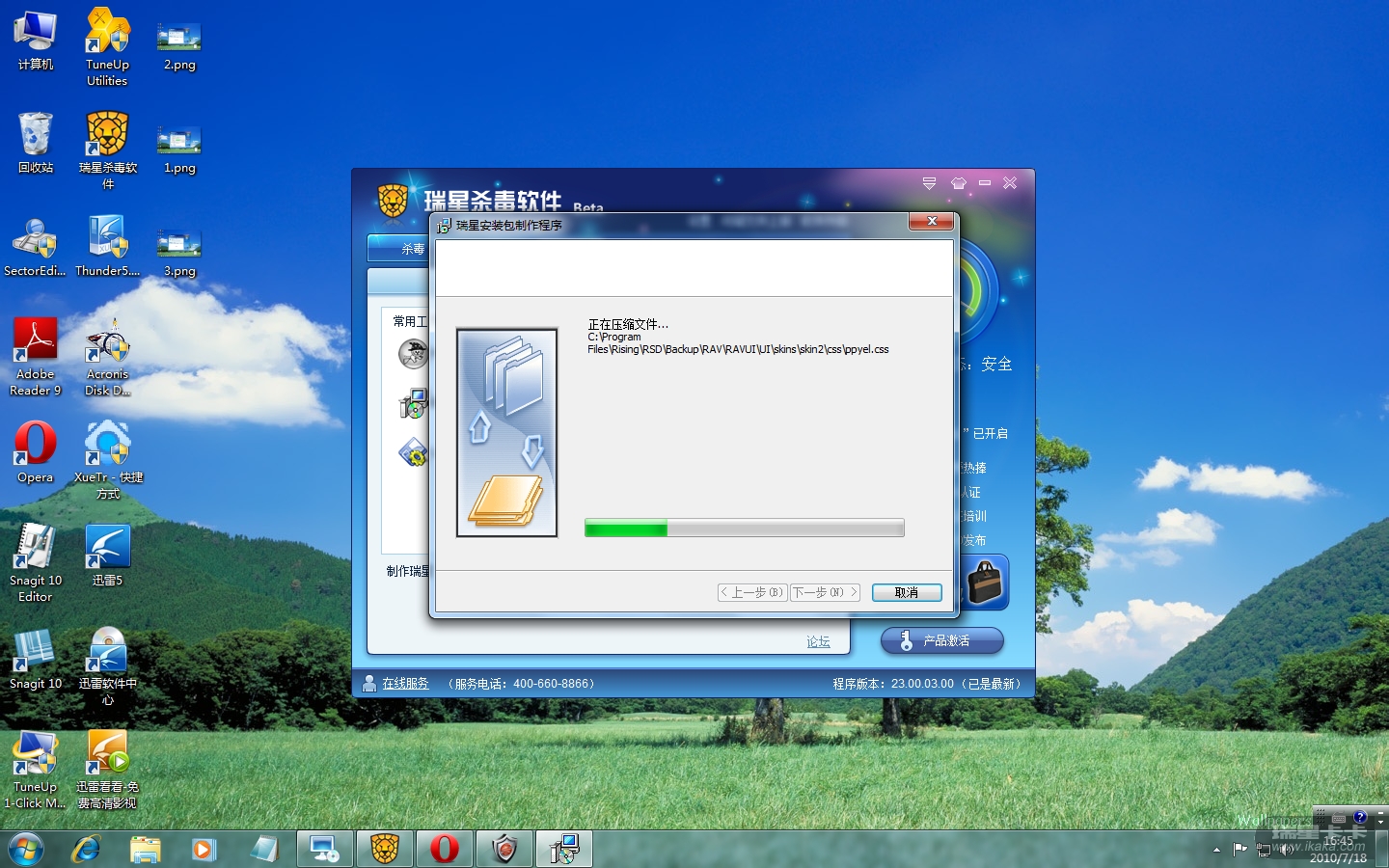Click the Rising lion logo in title bar
Viewport: 1389px width, 868px height.
[393, 200]
